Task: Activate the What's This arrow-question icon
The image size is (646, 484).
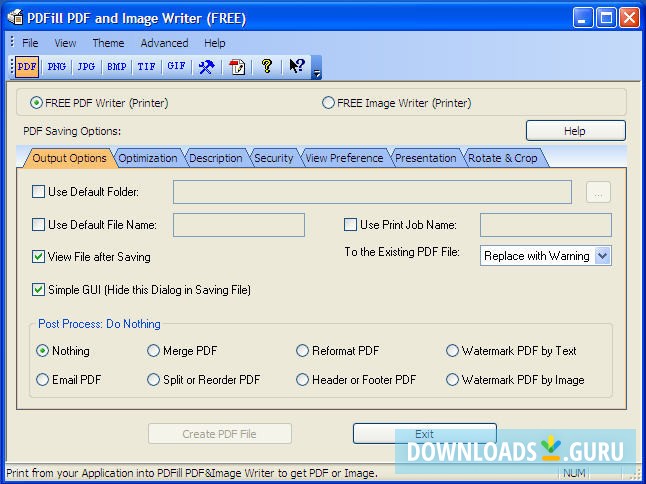Action: [297, 66]
